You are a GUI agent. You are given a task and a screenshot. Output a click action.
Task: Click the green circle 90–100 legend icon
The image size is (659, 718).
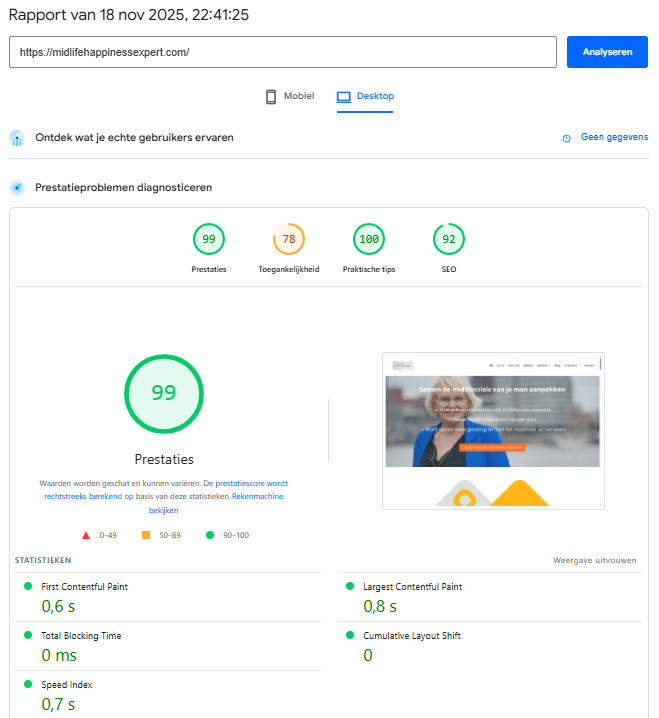(x=210, y=535)
